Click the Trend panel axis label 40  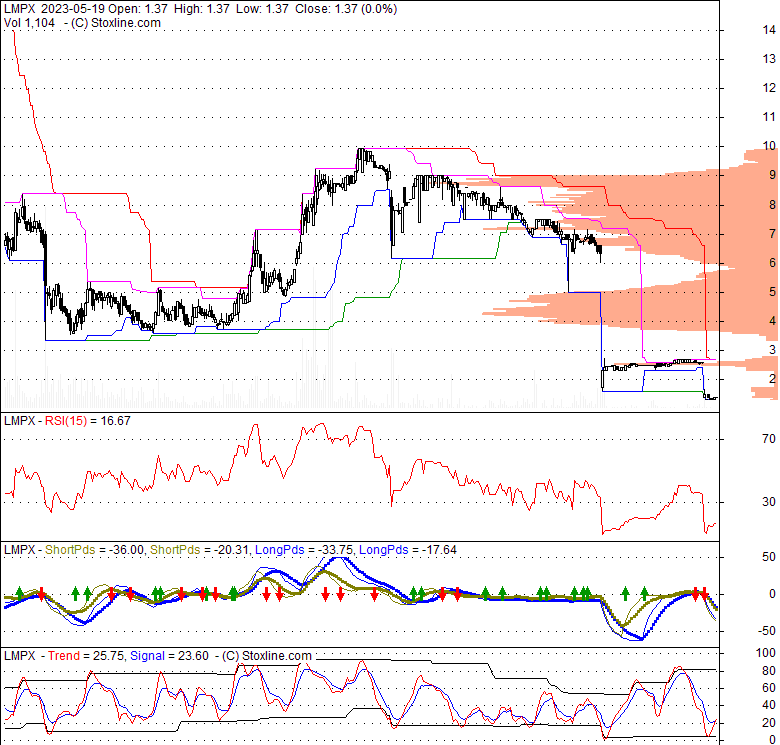tap(769, 705)
